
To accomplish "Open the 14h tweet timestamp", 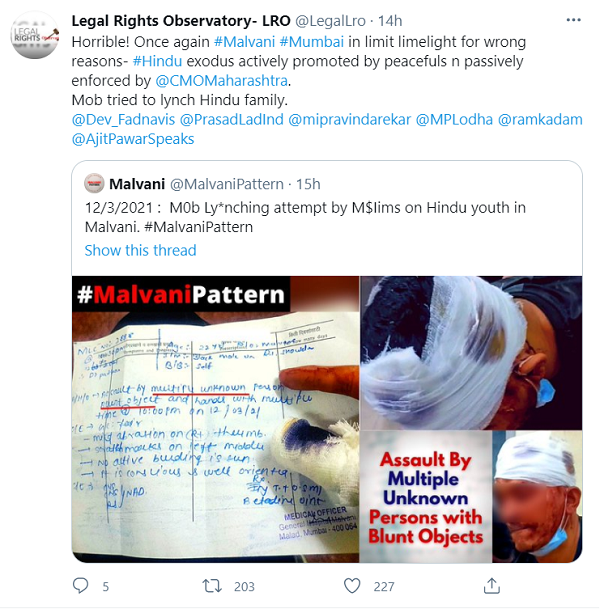I will [390, 21].
